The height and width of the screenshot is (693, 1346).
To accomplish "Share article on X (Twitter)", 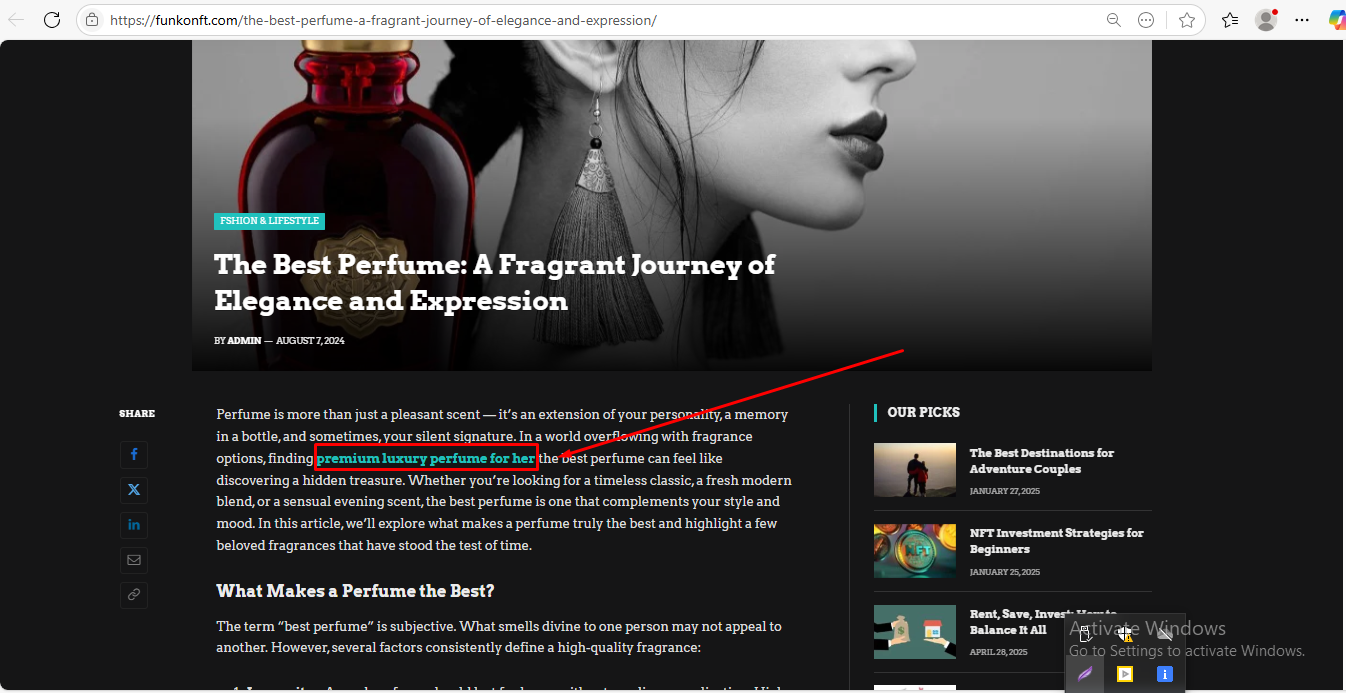I will point(134,490).
